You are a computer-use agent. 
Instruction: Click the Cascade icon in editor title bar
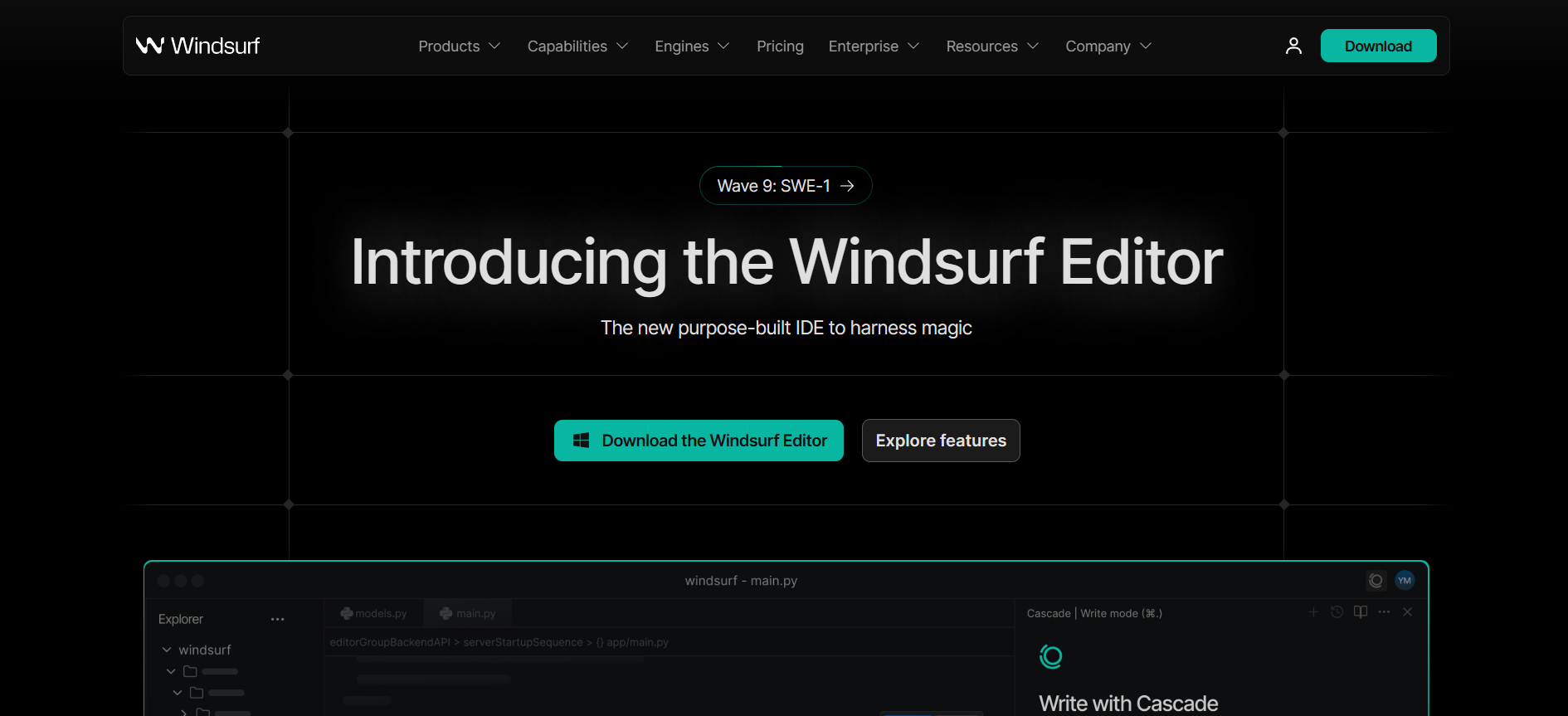click(x=1376, y=581)
